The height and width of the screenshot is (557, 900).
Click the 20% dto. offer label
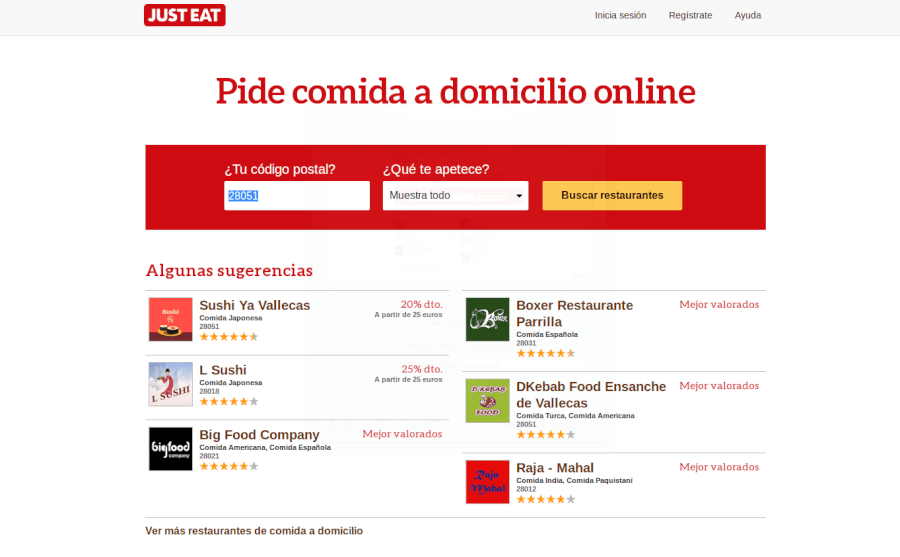(421, 304)
